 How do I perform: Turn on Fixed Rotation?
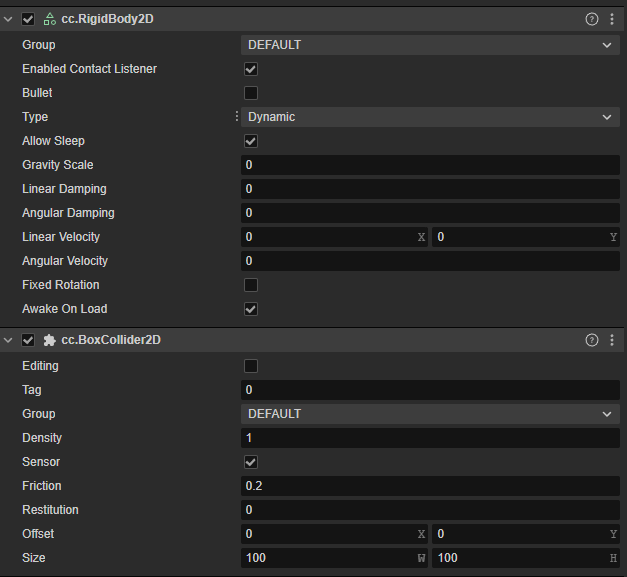pyautogui.click(x=251, y=285)
